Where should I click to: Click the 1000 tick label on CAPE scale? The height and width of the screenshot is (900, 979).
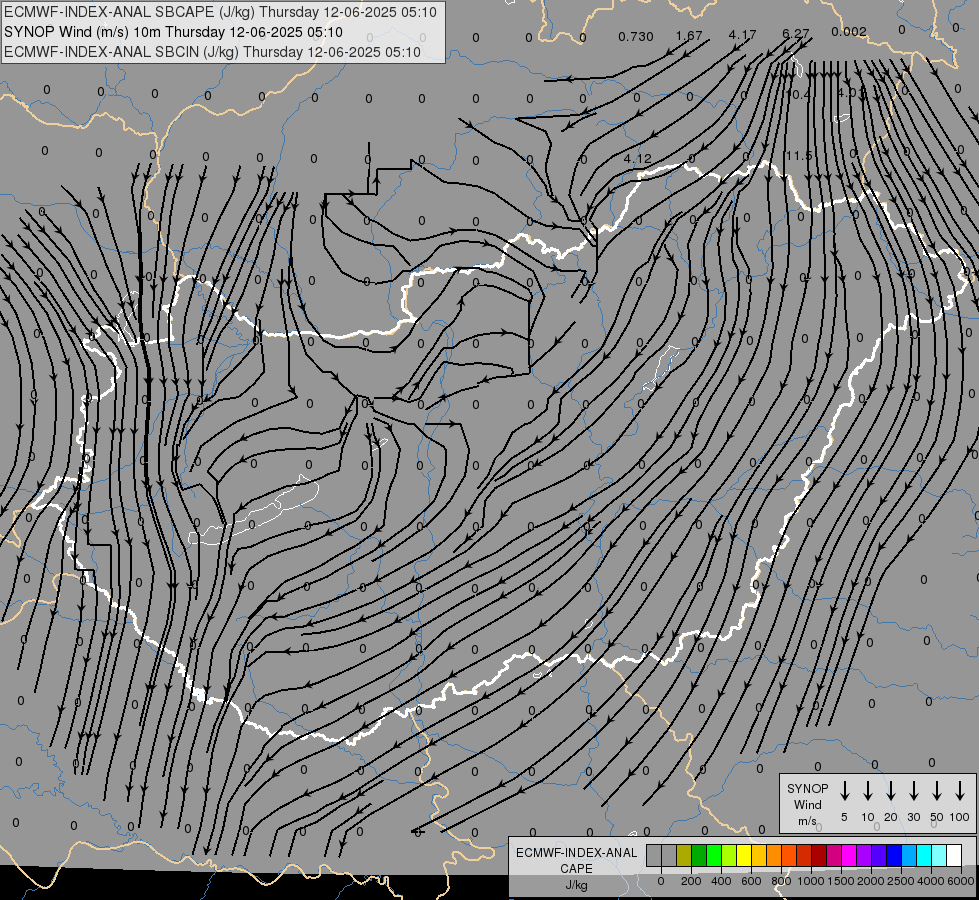tap(811, 881)
